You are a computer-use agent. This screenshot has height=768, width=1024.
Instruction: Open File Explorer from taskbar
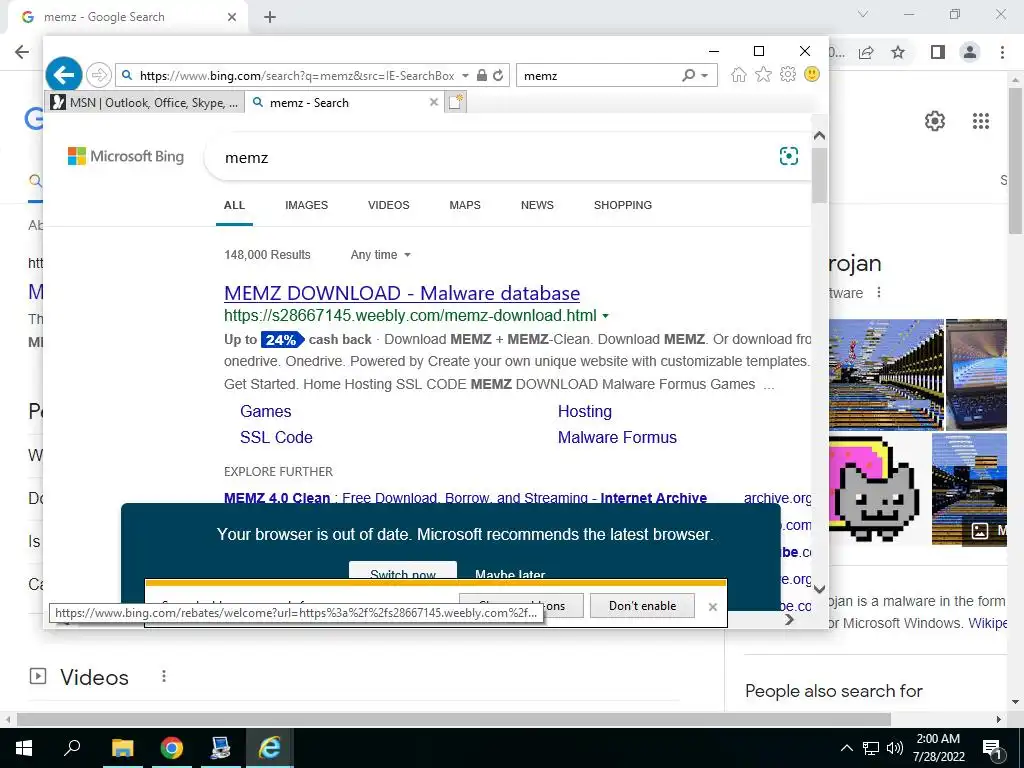[122, 748]
